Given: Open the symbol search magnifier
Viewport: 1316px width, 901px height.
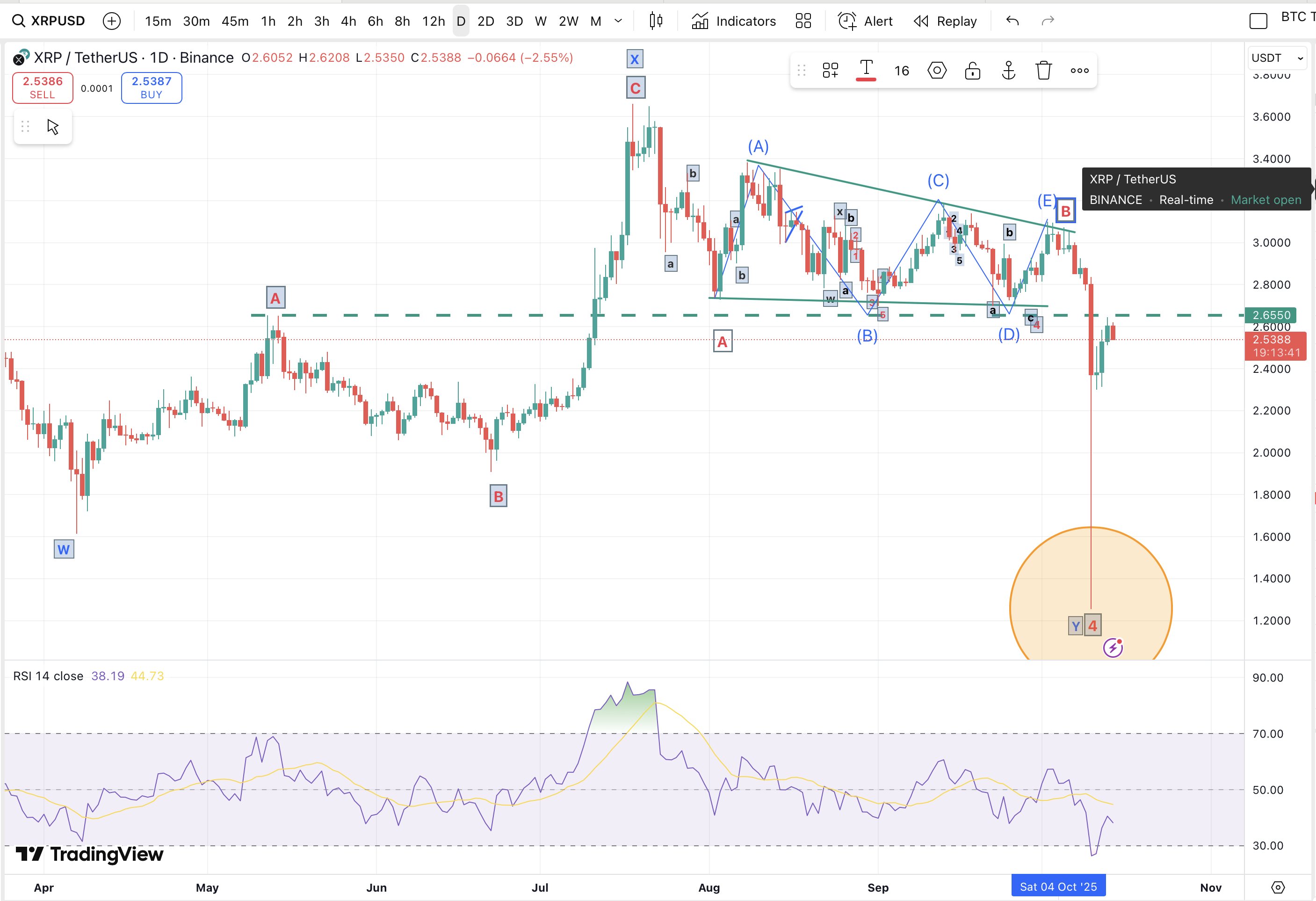Looking at the screenshot, I should 19,21.
